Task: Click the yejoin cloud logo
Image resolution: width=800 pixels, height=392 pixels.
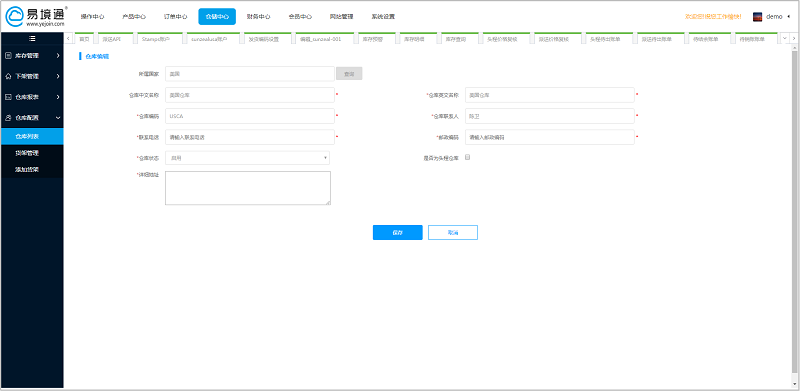Action: click(x=14, y=16)
